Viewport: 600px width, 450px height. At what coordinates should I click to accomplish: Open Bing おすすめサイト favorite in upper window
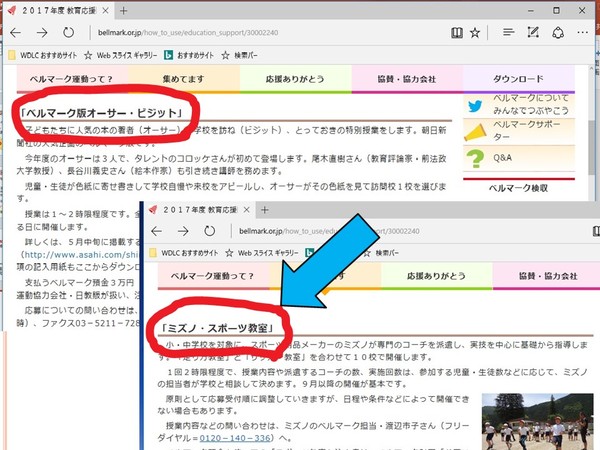coord(189,55)
